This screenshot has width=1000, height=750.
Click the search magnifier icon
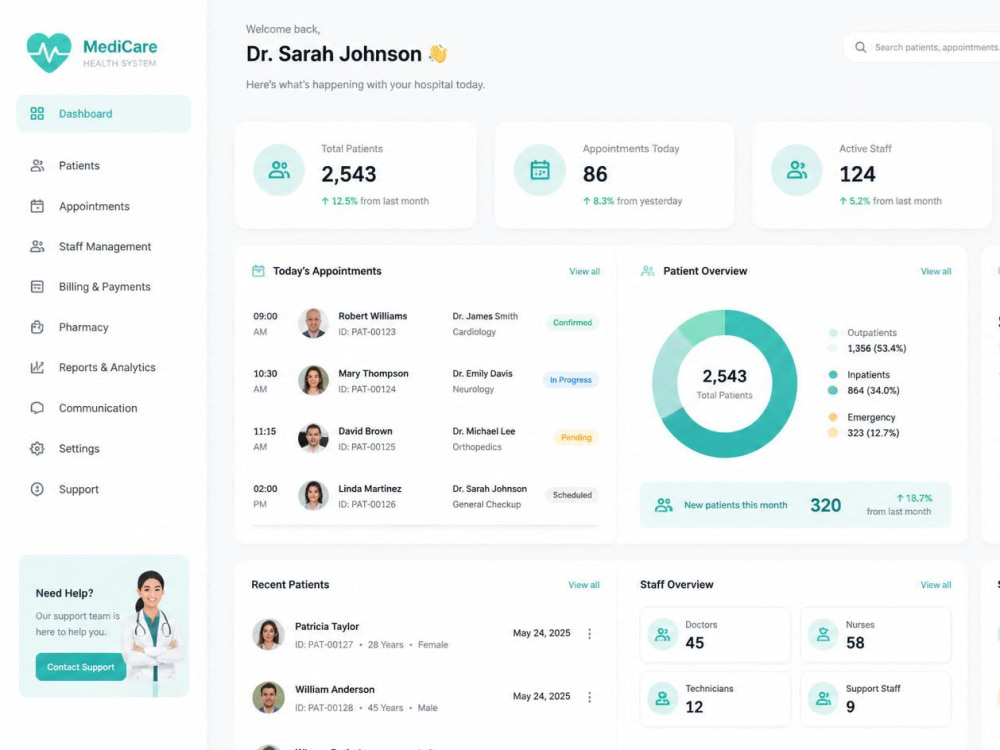[860, 47]
